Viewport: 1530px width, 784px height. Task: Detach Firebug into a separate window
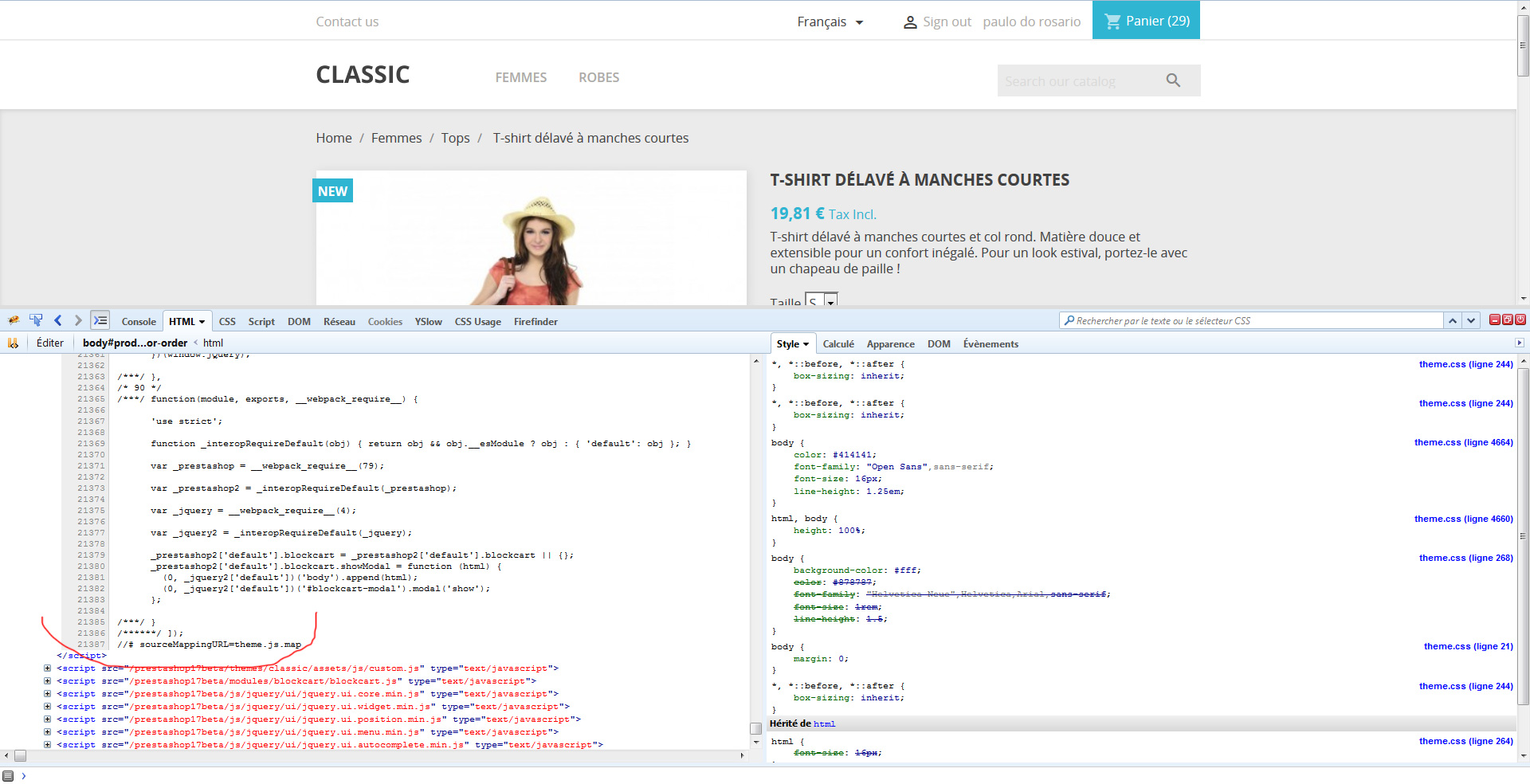click(1508, 319)
